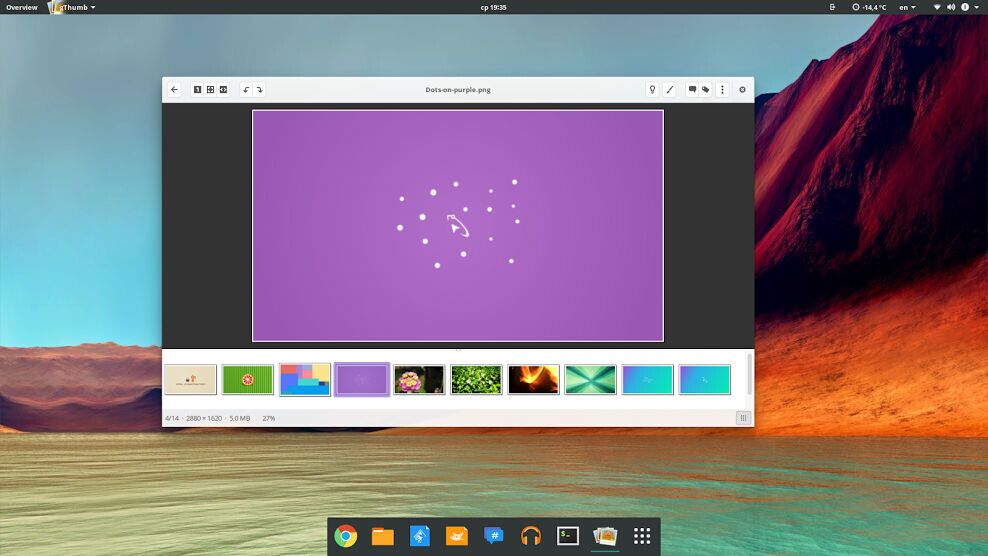Toggle the comment panel

692,90
